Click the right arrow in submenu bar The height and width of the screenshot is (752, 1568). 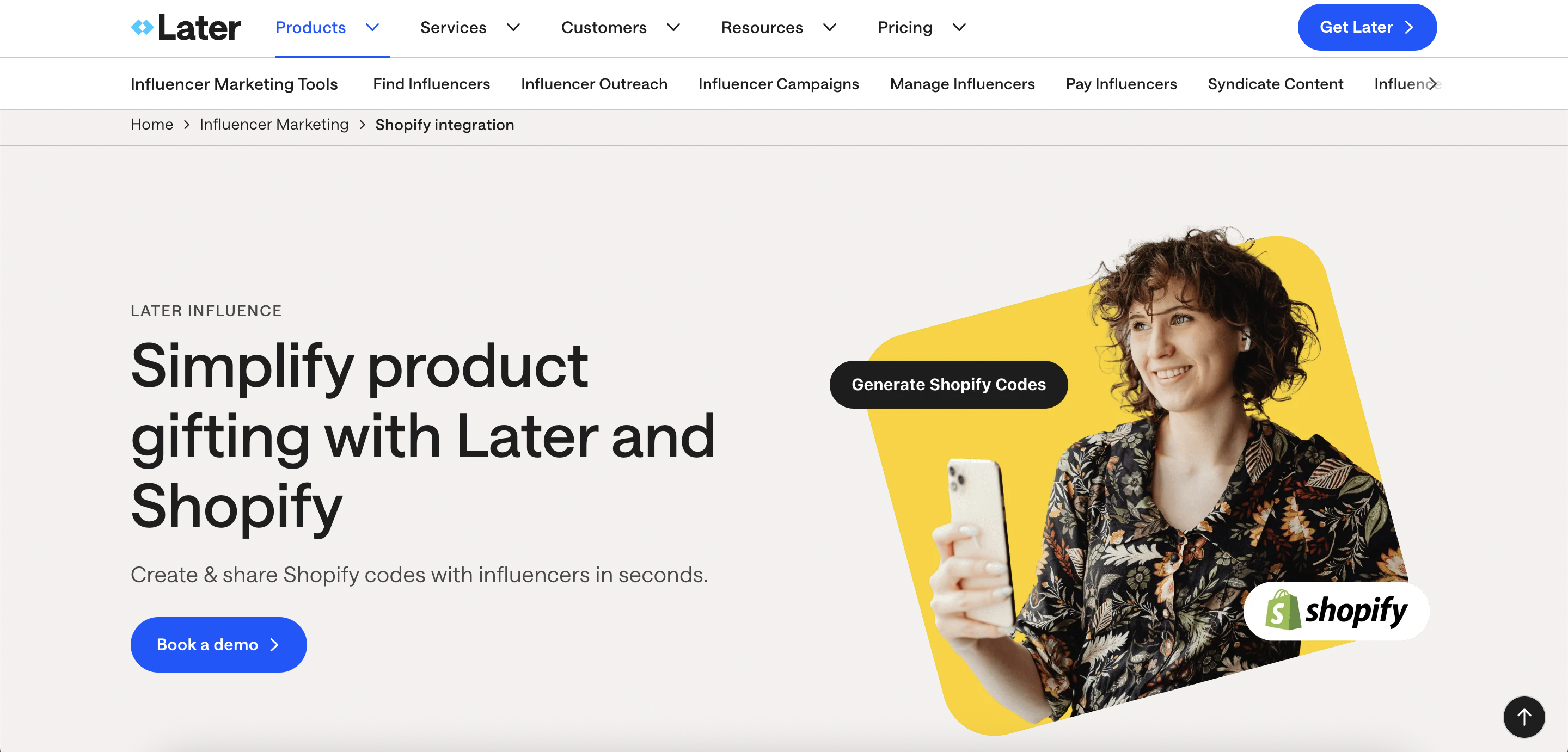pyautogui.click(x=1432, y=83)
